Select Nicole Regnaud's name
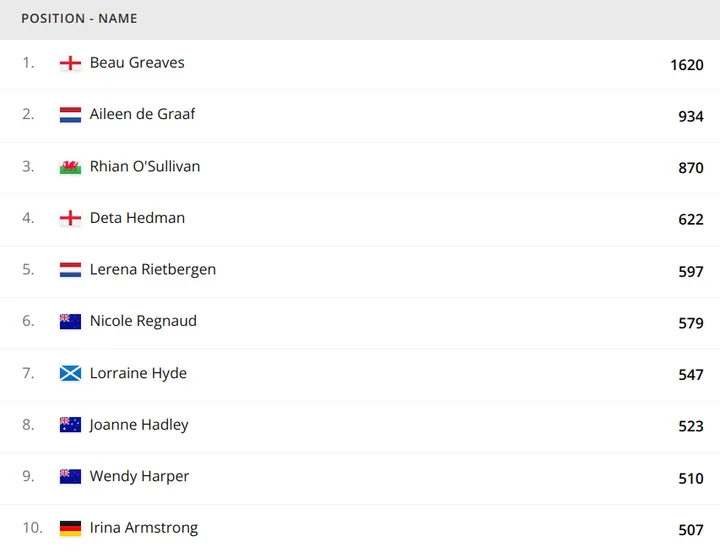Image resolution: width=720 pixels, height=553 pixels. point(143,321)
